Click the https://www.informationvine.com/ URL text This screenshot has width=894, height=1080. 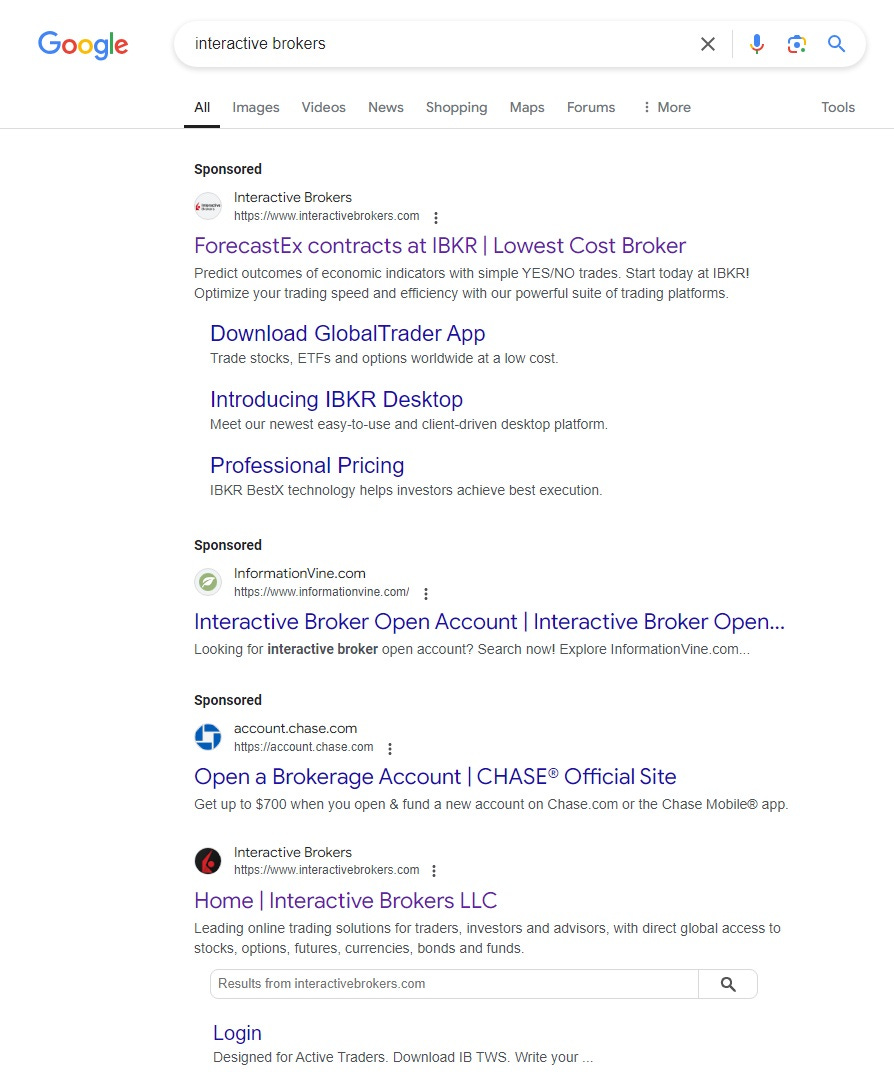pos(322,592)
